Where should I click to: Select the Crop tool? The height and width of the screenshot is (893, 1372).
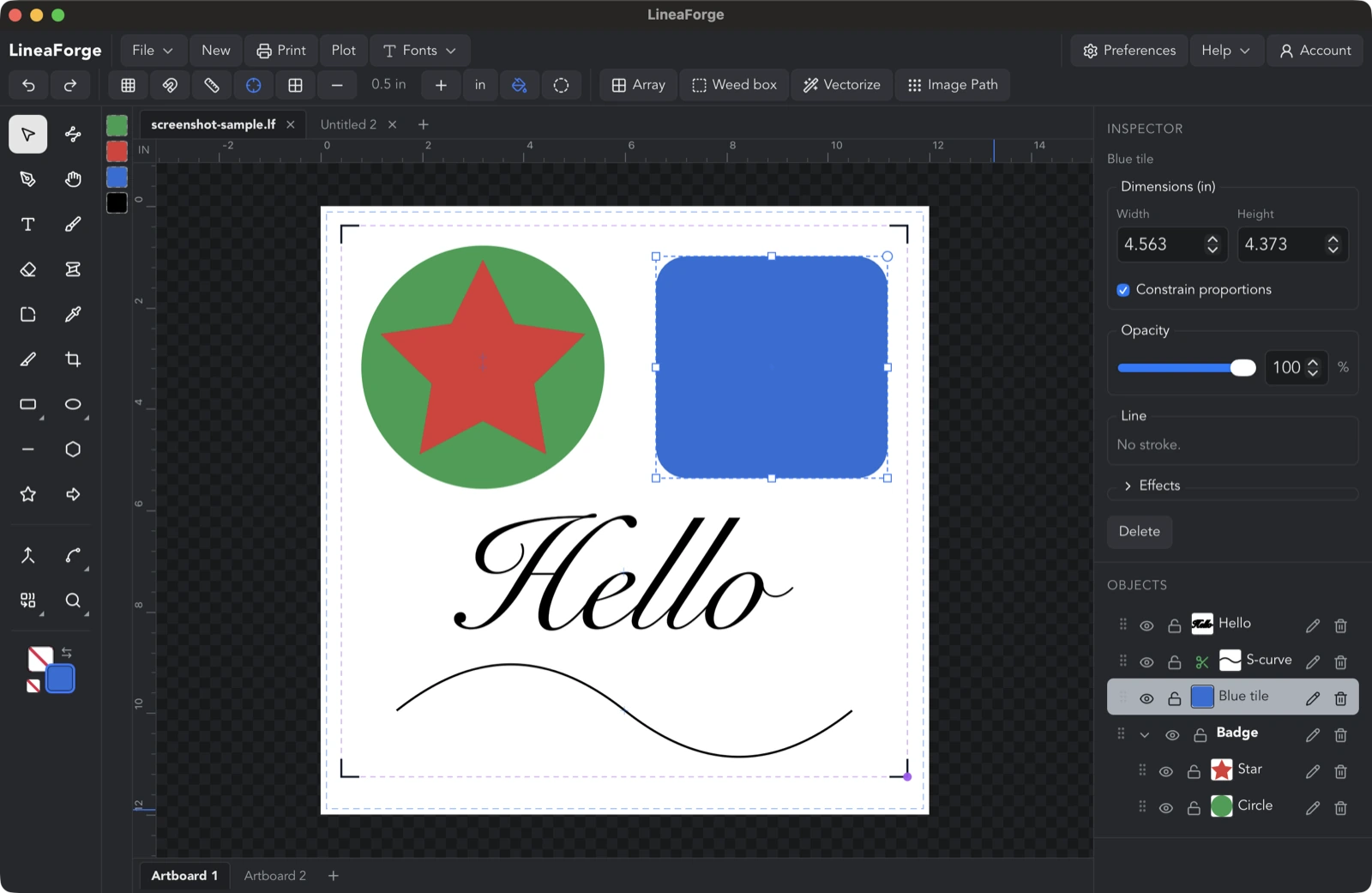73,359
